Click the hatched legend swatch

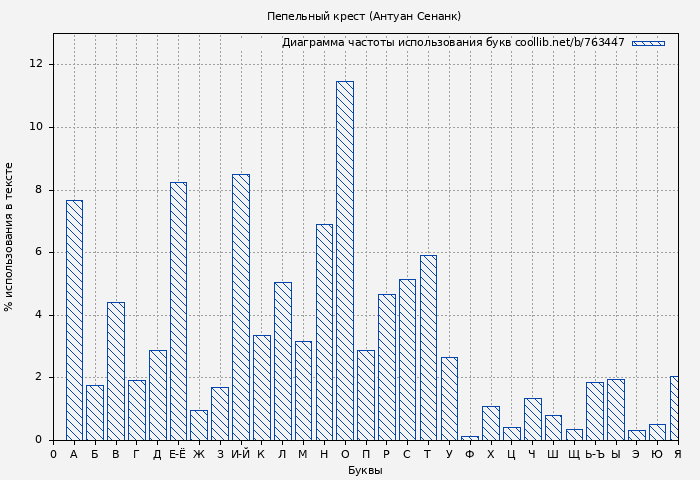[x=648, y=43]
